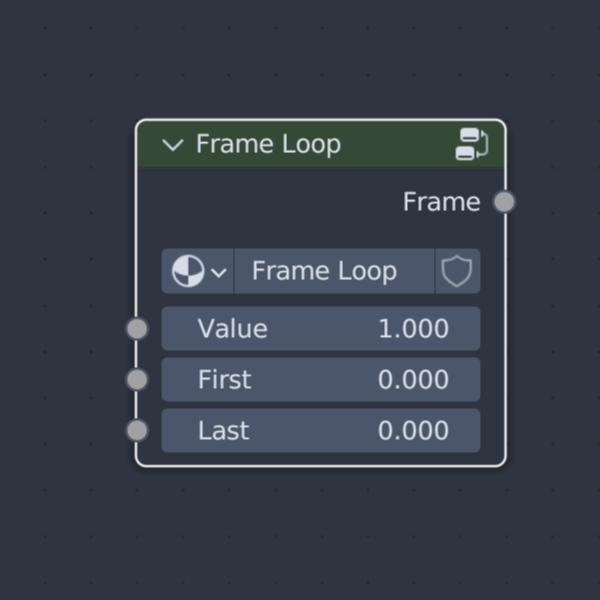Click the Frame output label
This screenshot has height=600, width=600.
(442, 202)
